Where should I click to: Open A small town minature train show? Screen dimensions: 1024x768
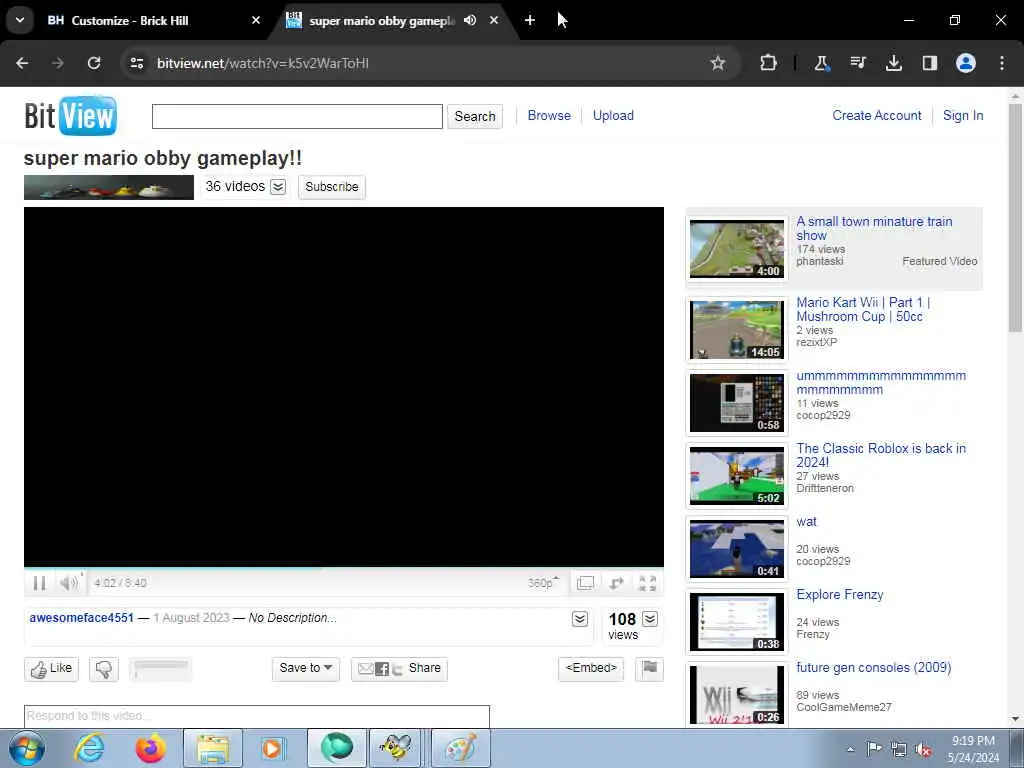click(x=874, y=228)
